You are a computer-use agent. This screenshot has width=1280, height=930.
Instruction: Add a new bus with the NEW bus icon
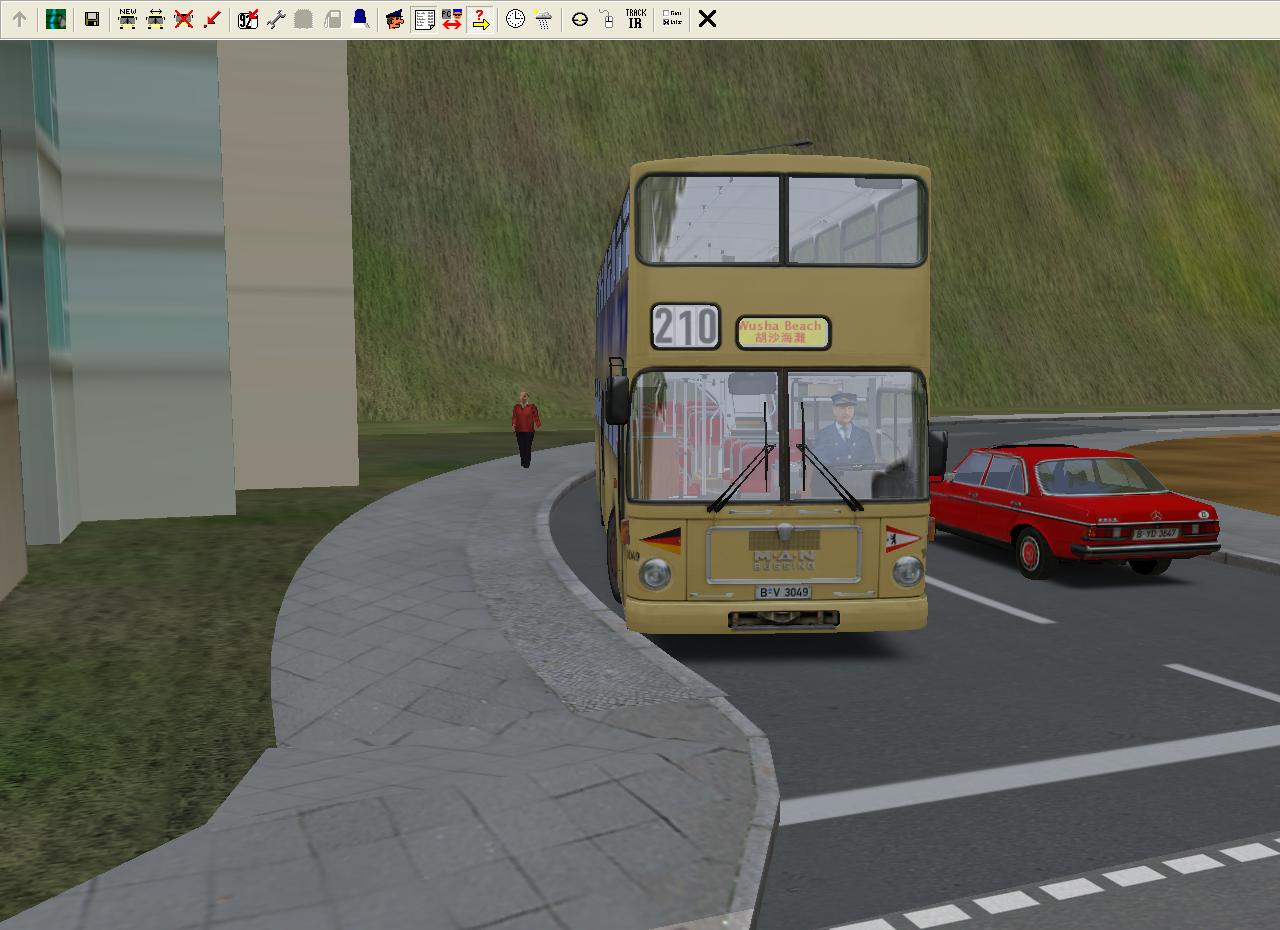[127, 19]
